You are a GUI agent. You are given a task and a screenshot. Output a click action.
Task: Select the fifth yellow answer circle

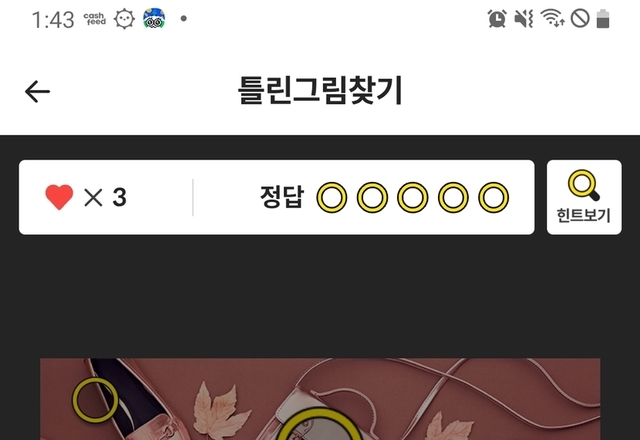tap(493, 198)
